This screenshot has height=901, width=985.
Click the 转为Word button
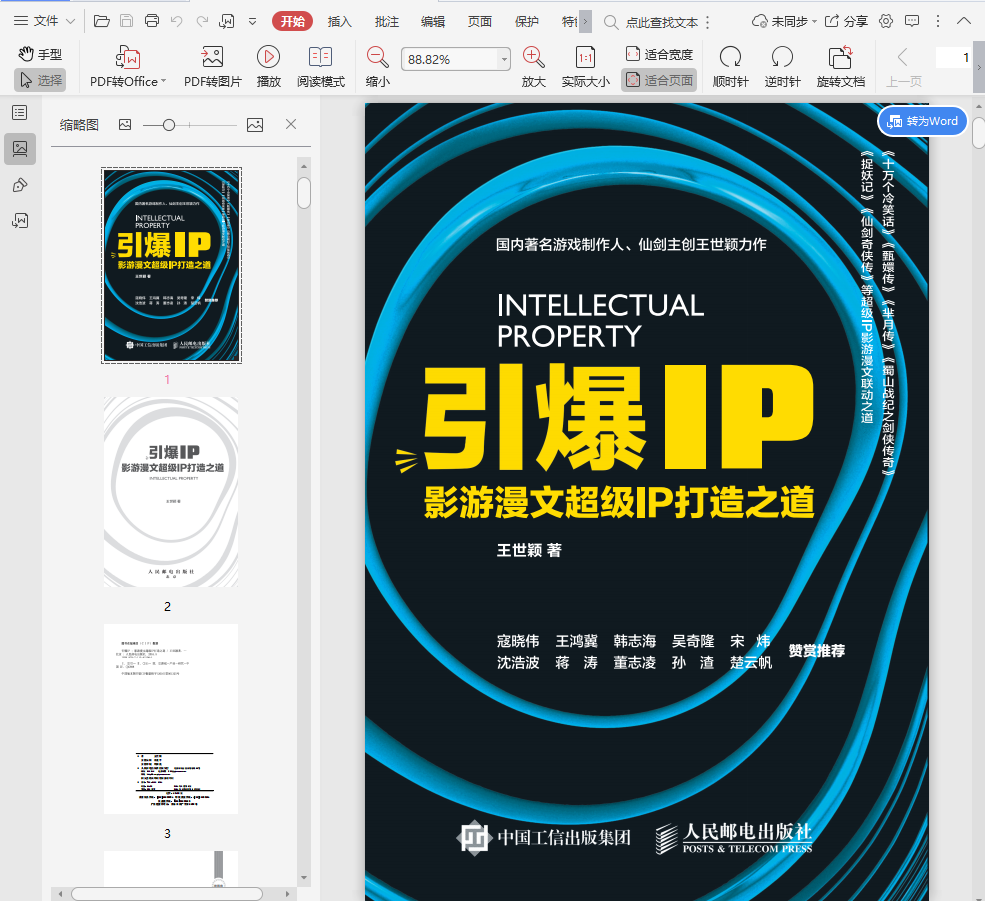tap(922, 121)
